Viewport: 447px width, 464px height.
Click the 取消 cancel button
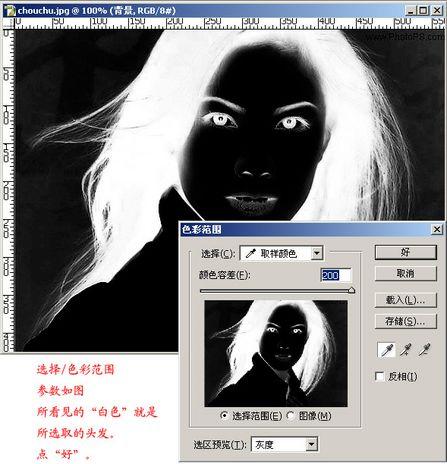click(x=405, y=274)
